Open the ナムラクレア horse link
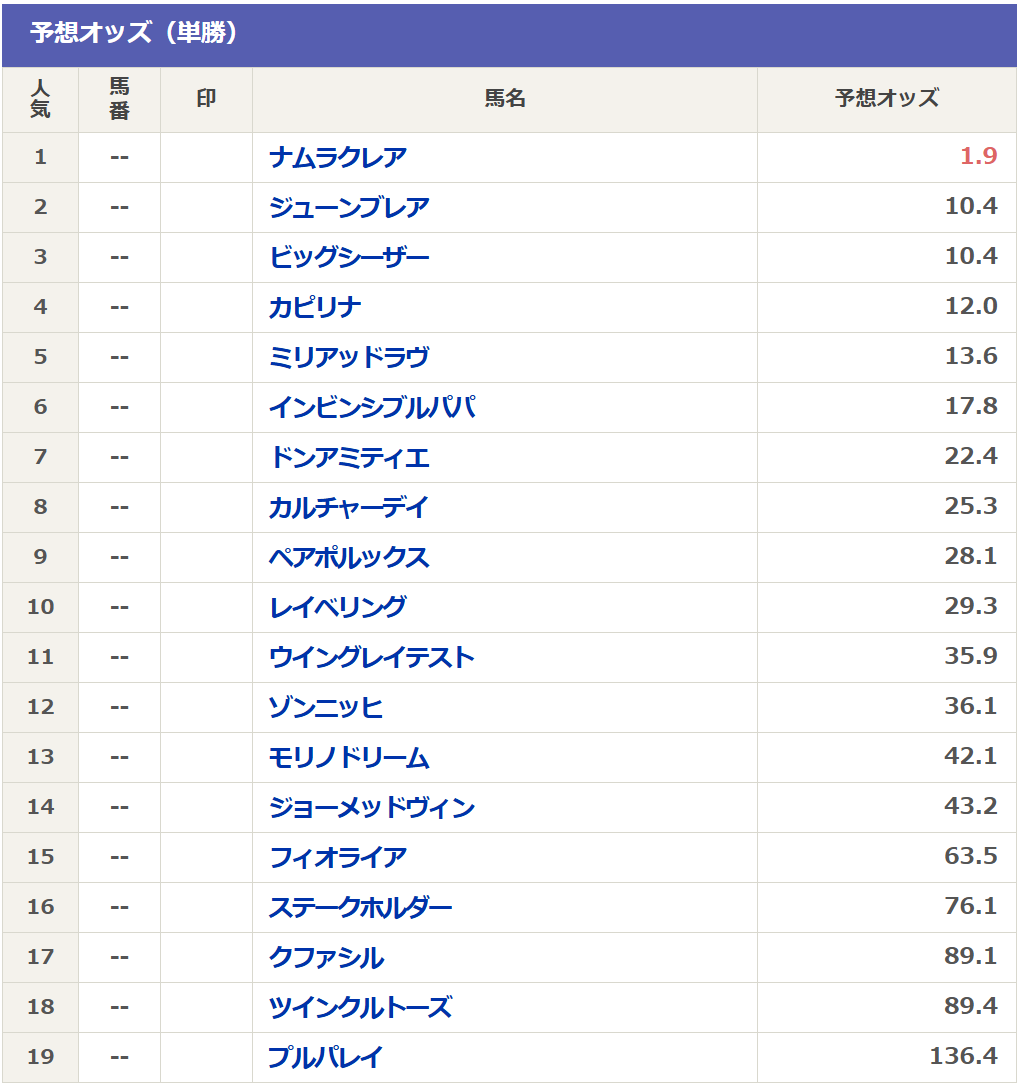1023x1089 pixels. pyautogui.click(x=338, y=158)
